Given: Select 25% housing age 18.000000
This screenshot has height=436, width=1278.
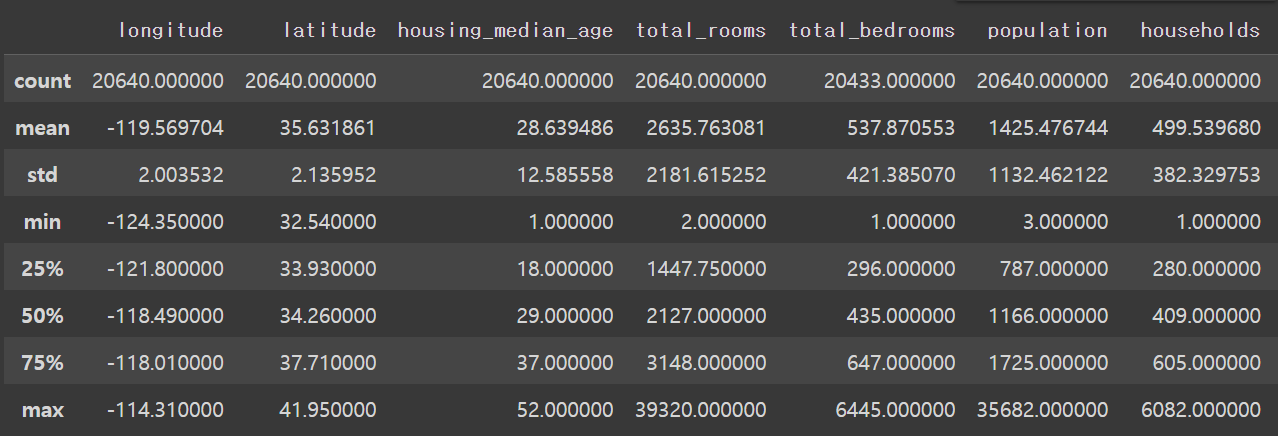Looking at the screenshot, I should pos(564,269).
